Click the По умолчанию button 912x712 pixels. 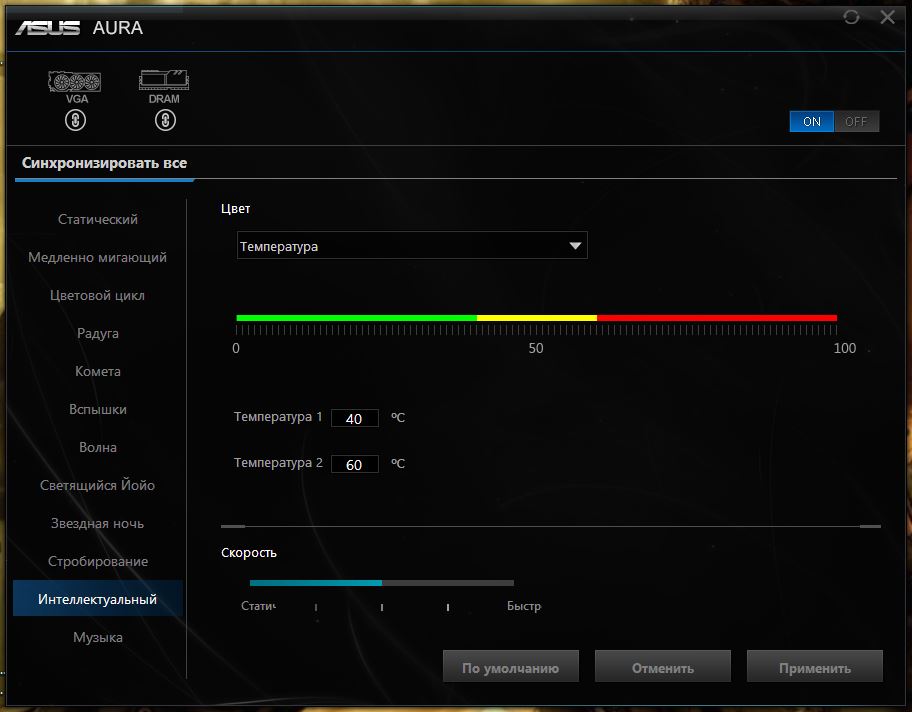[x=511, y=667]
